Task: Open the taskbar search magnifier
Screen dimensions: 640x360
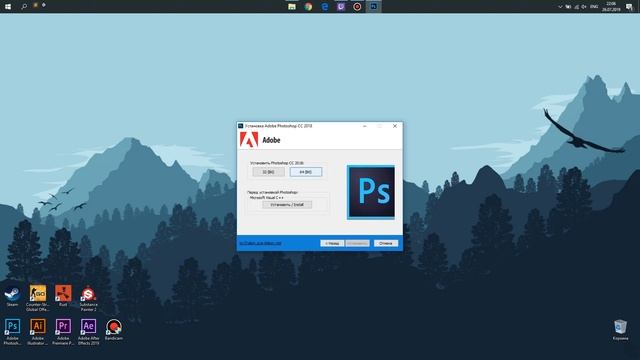Action: [24, 7]
